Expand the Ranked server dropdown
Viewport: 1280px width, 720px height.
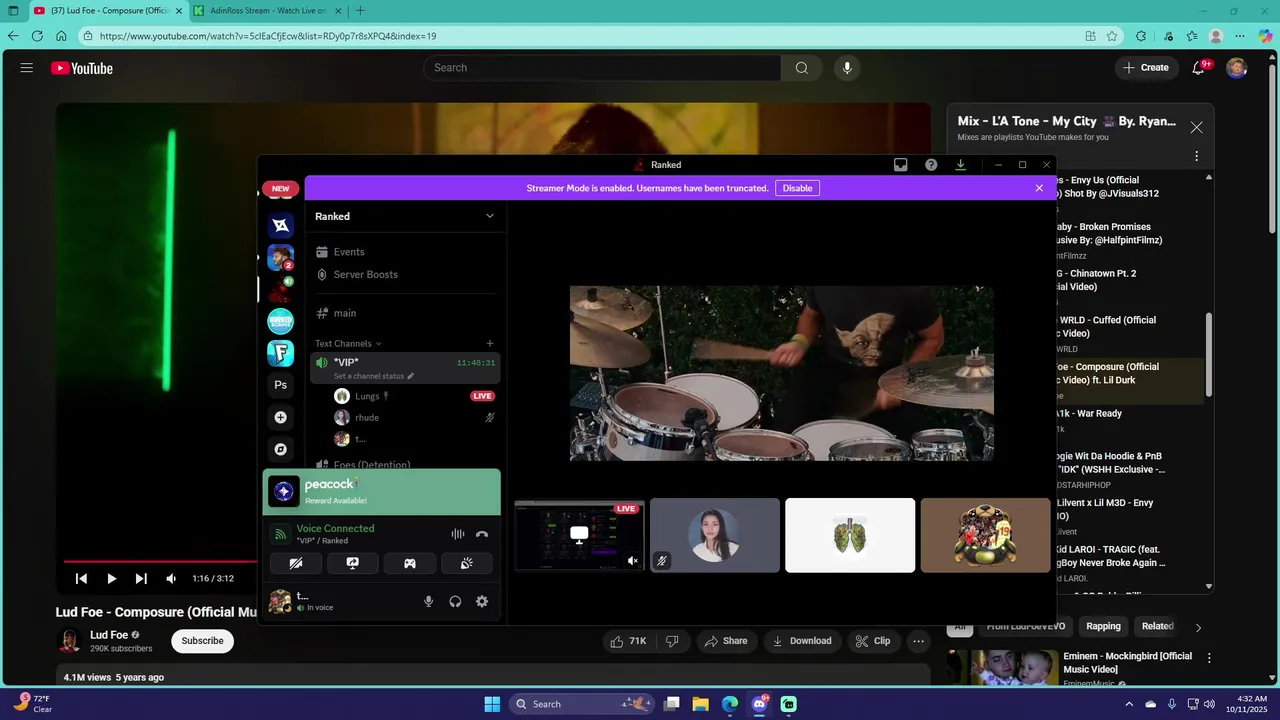(490, 216)
